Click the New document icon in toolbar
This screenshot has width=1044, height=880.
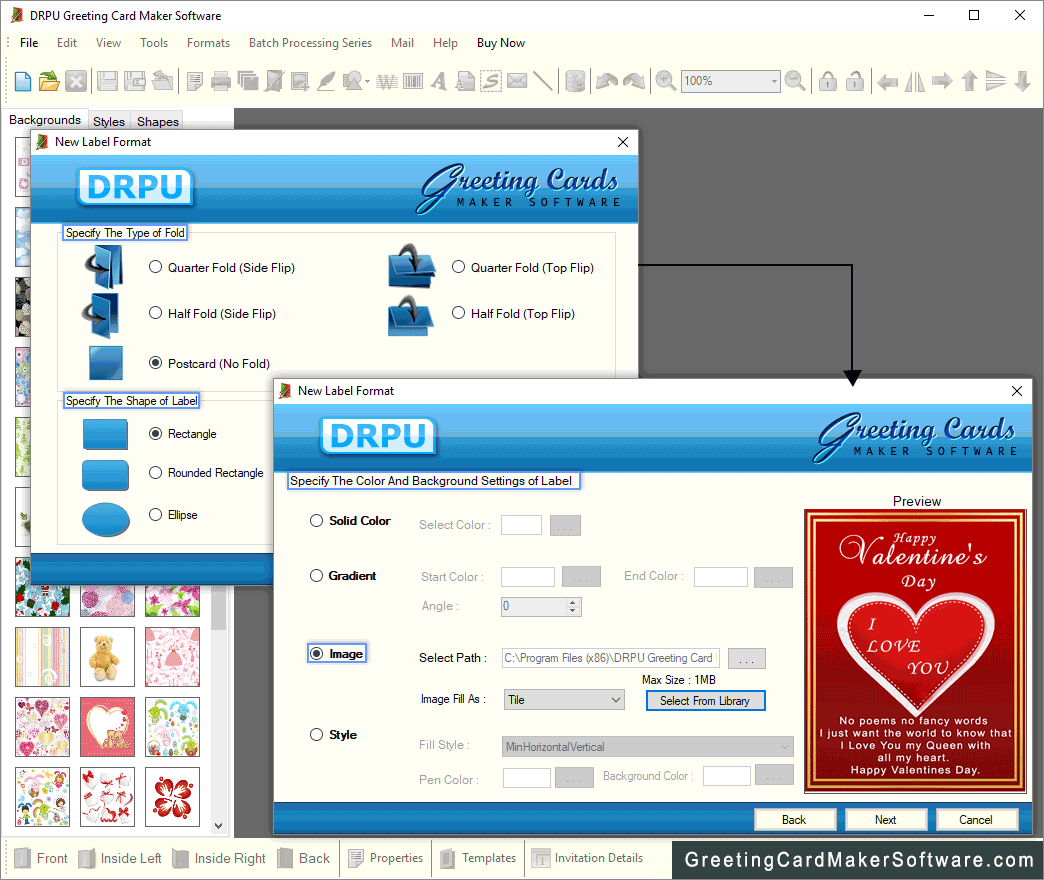pos(23,81)
